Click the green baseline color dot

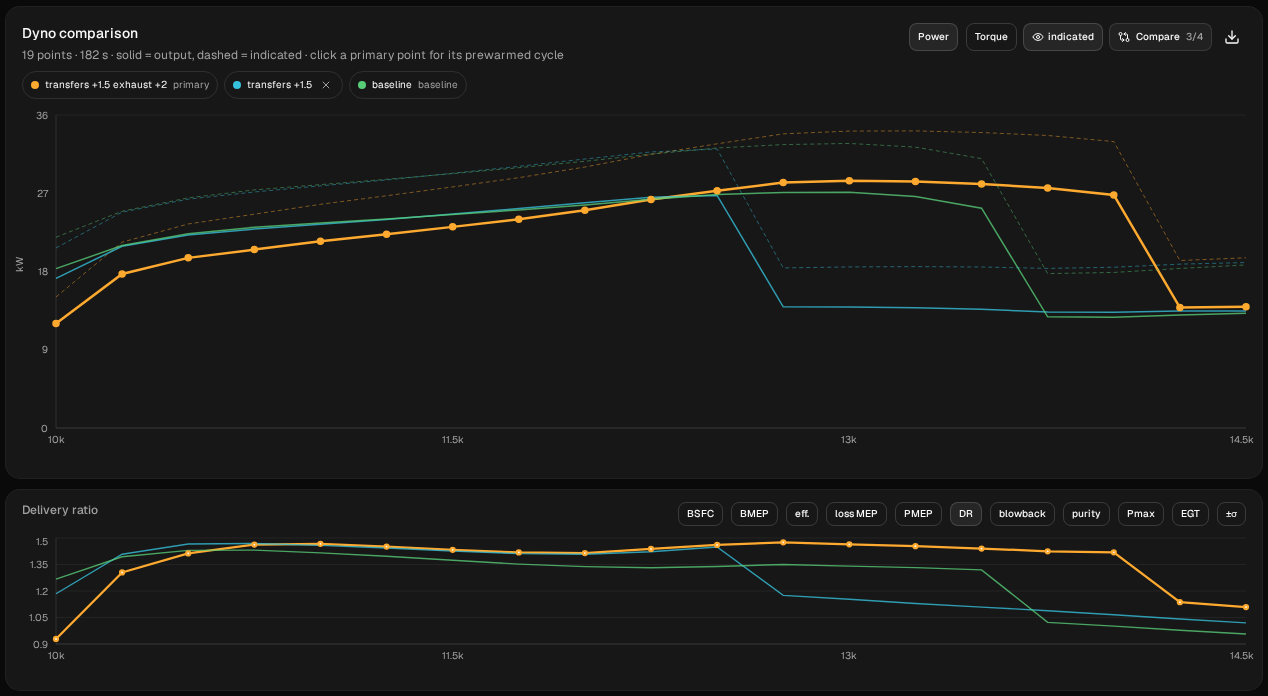pos(363,85)
